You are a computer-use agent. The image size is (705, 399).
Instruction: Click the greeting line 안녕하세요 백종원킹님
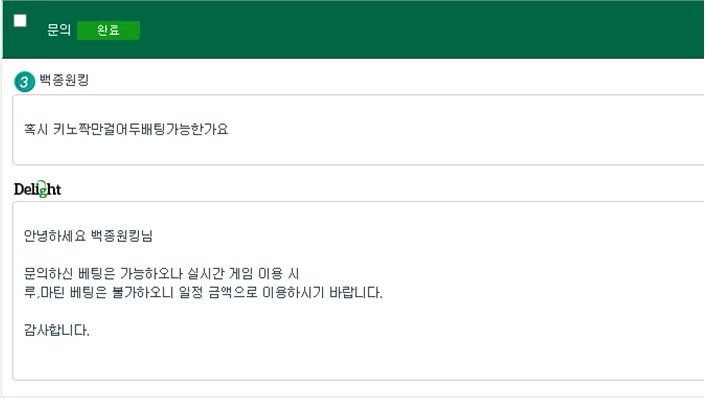[88, 236]
